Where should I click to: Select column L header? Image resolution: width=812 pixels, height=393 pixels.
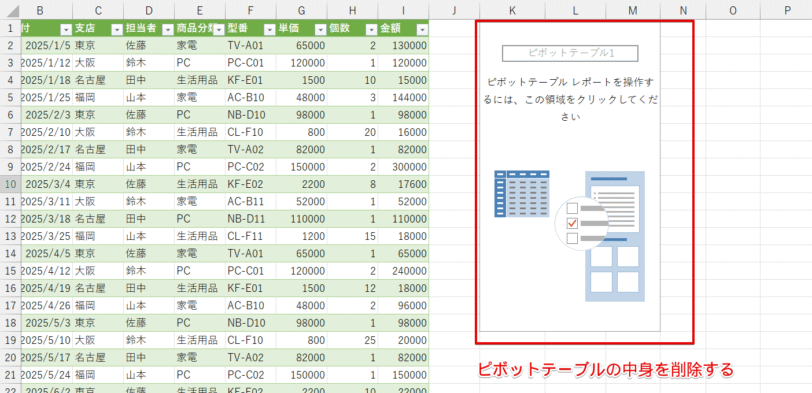575,9
